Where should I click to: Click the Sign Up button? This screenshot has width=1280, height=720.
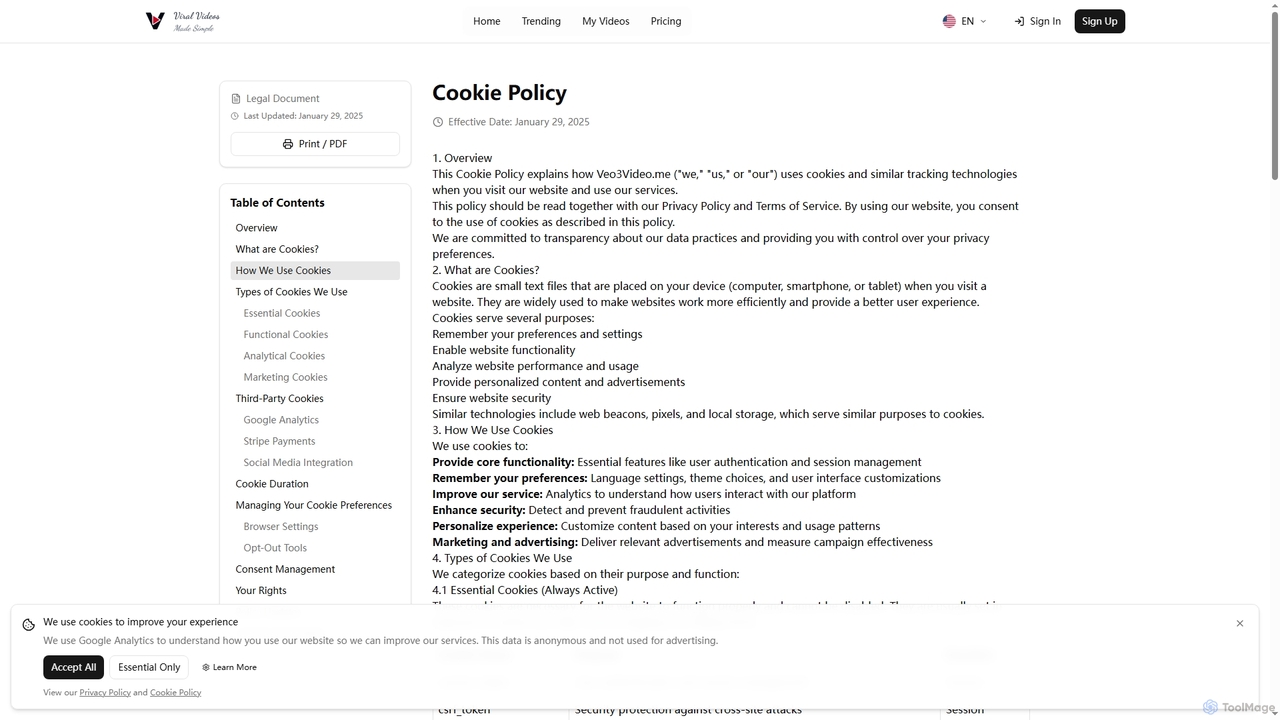[x=1100, y=21]
